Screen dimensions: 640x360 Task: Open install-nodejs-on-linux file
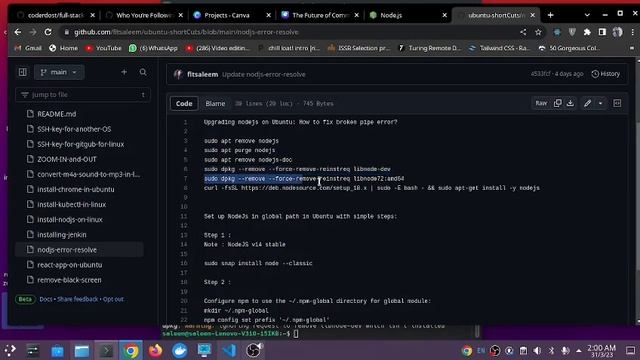pos(70,220)
